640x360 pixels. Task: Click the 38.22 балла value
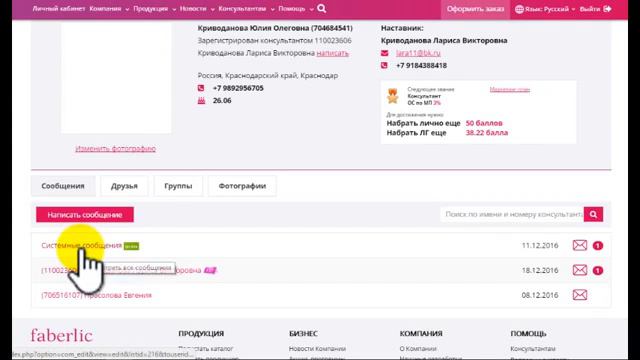tap(487, 133)
